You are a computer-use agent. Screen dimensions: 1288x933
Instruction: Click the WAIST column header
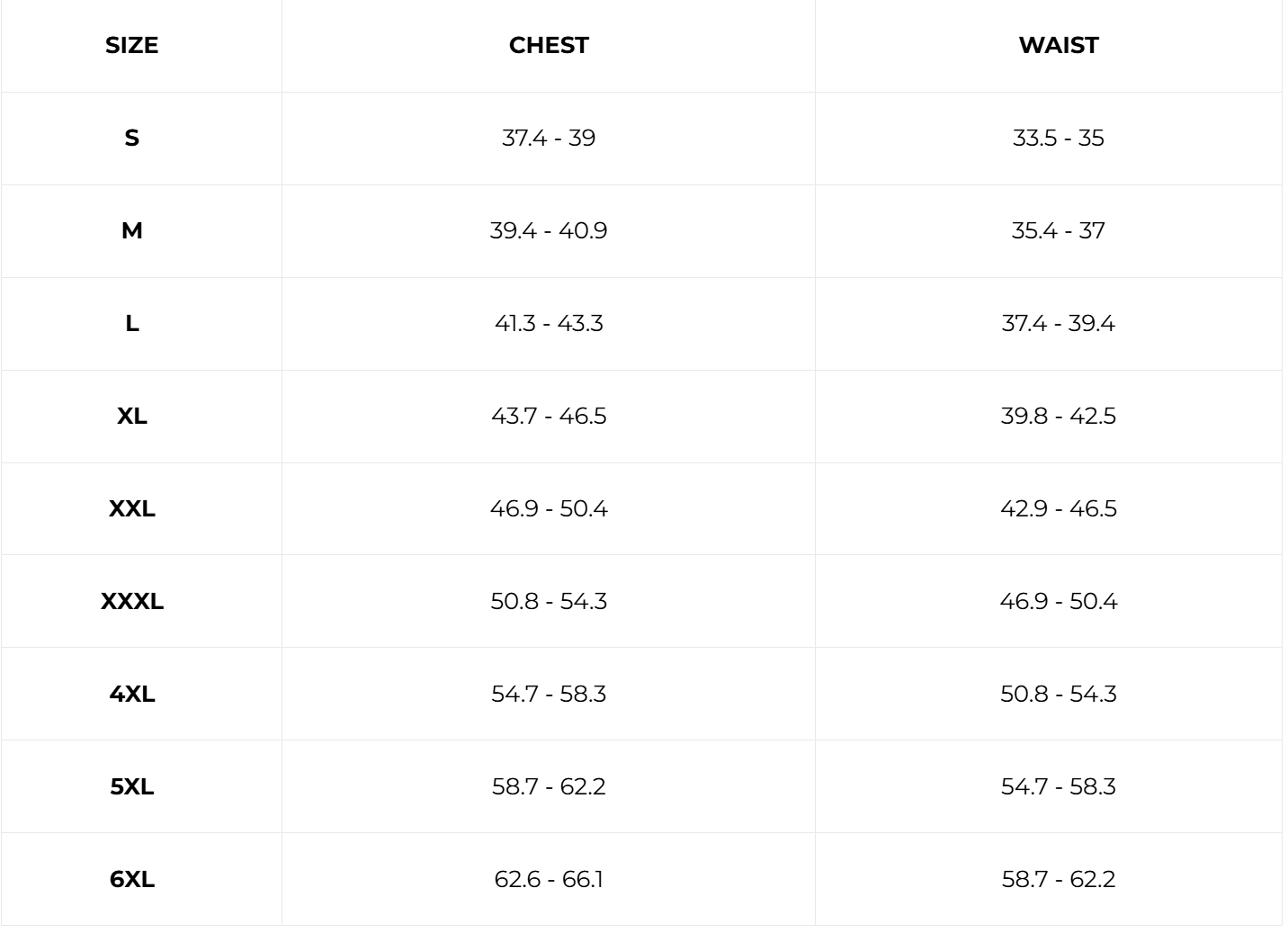1058,45
